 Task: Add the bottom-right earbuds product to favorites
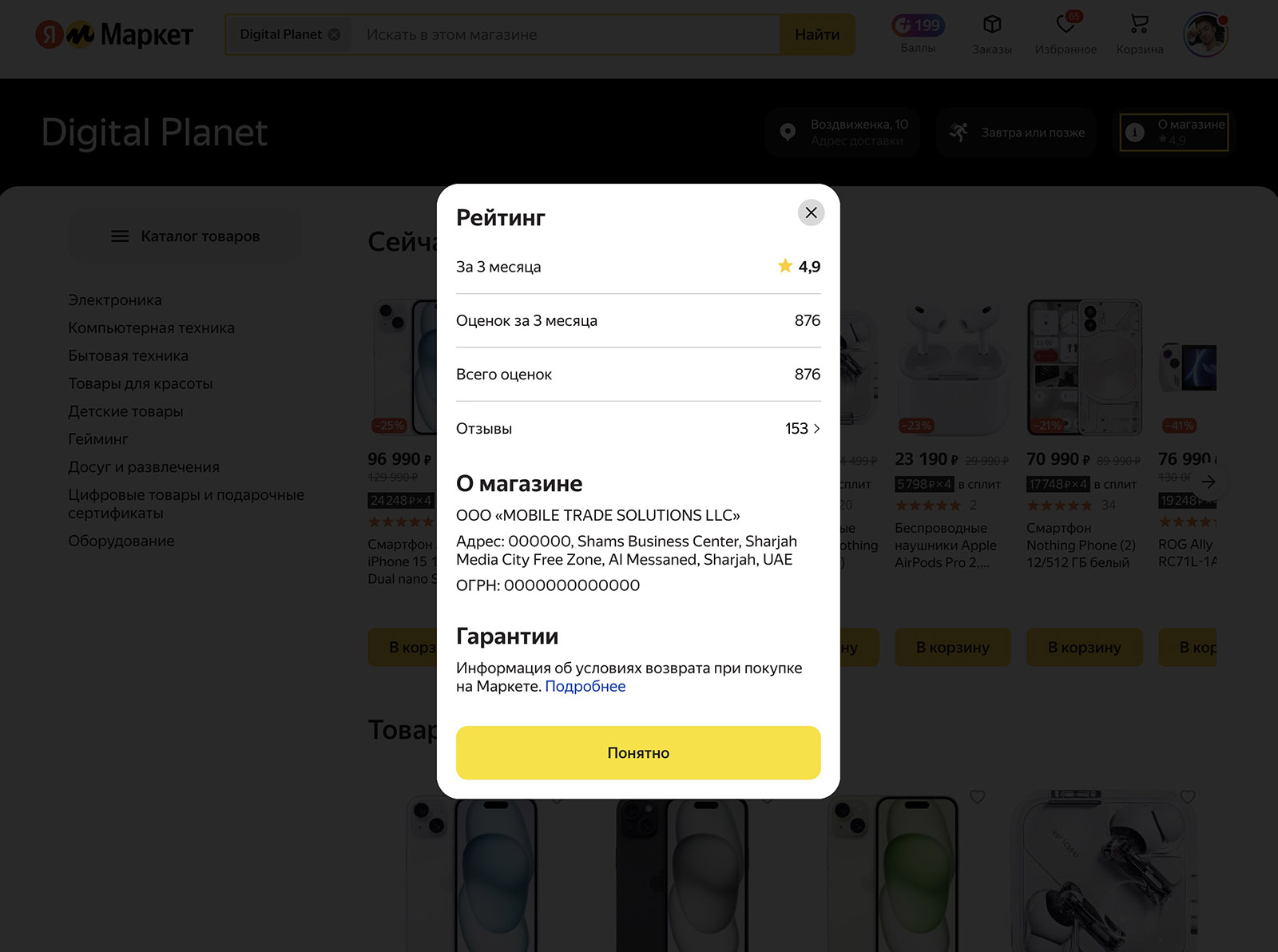coord(1188,796)
